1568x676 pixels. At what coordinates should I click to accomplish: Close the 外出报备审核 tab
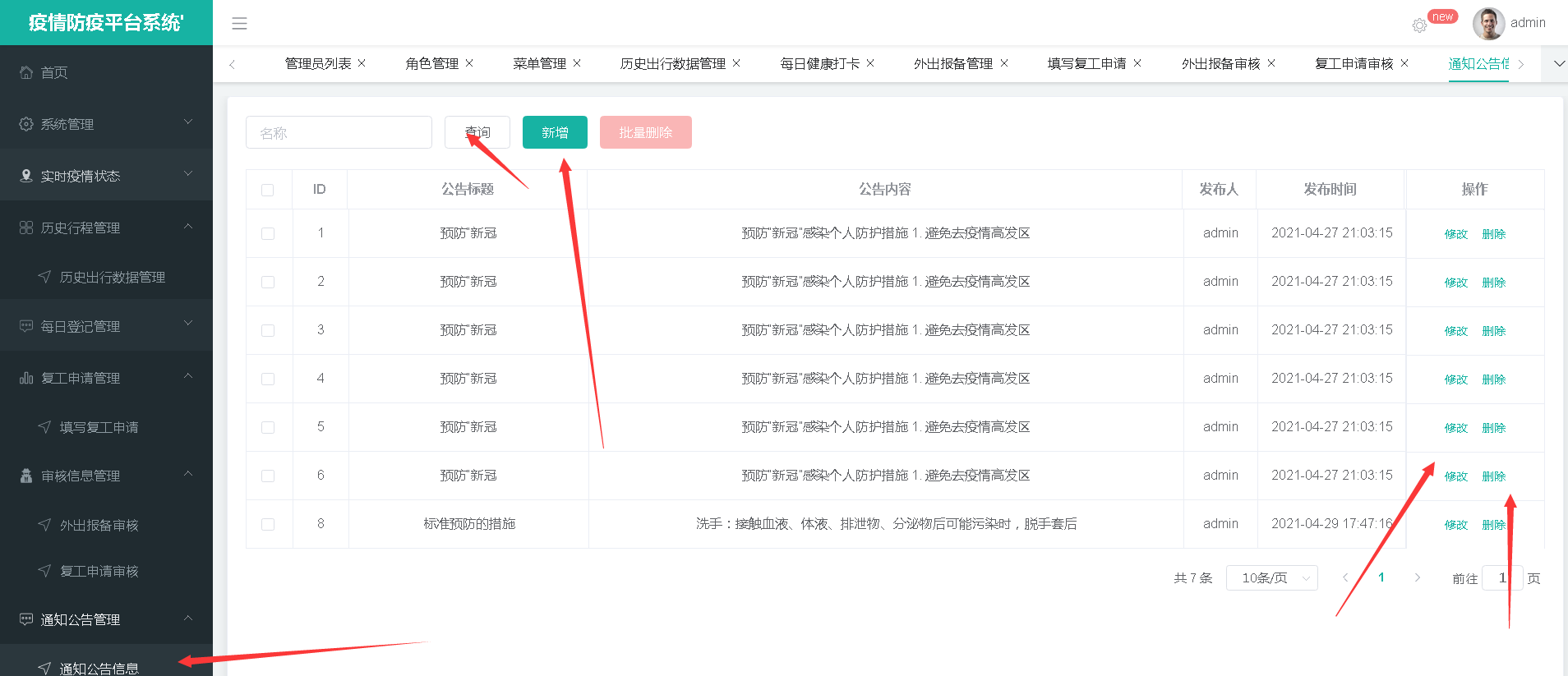click(x=1271, y=63)
